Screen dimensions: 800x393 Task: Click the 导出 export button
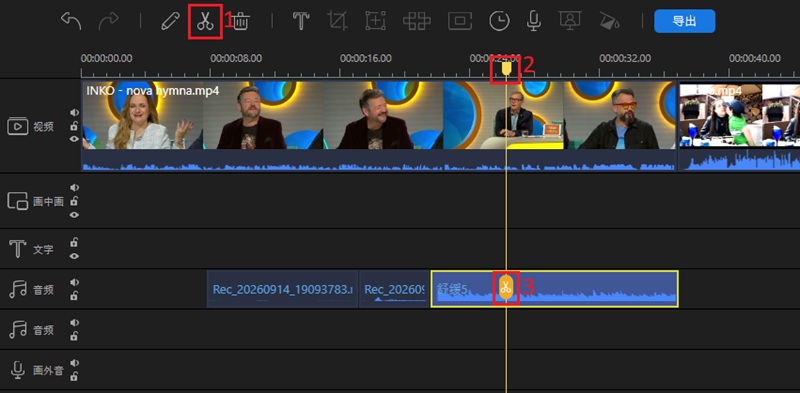tap(685, 21)
